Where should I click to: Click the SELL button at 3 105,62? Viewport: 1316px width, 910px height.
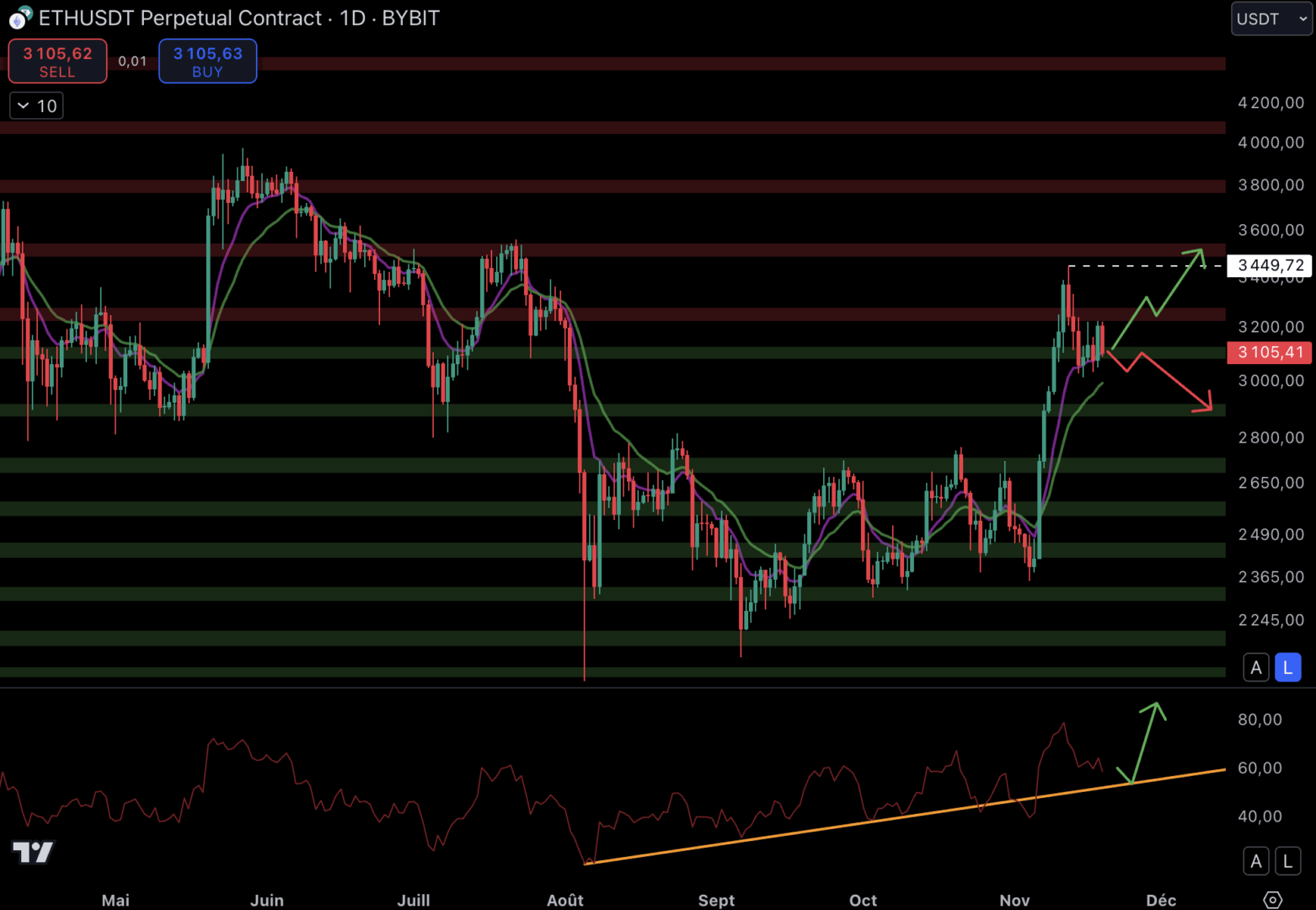click(57, 62)
